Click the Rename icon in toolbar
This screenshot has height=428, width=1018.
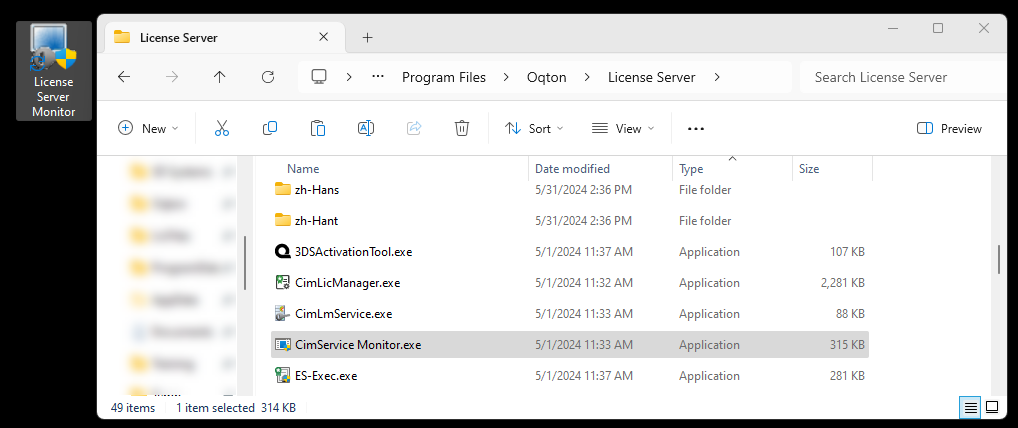tap(366, 128)
